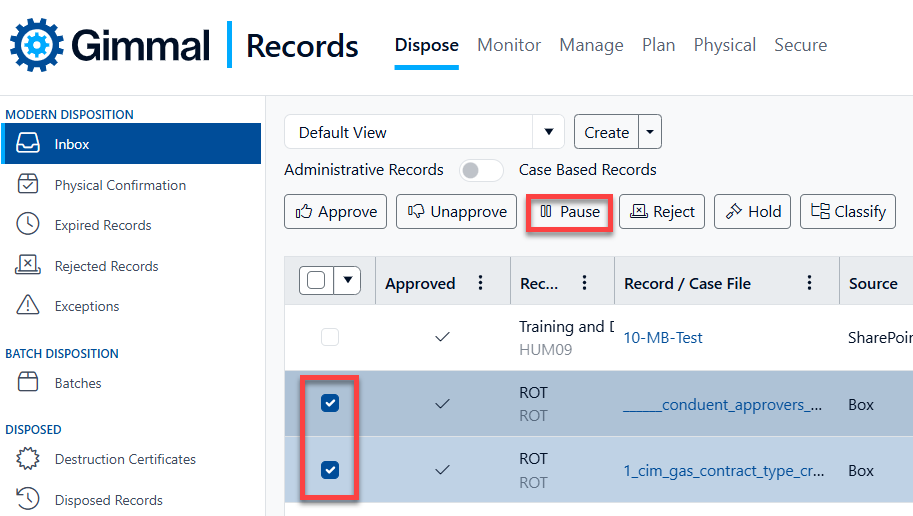The width and height of the screenshot is (913, 516).
Task: Check the select-all checkbox in header
Action: point(317,281)
